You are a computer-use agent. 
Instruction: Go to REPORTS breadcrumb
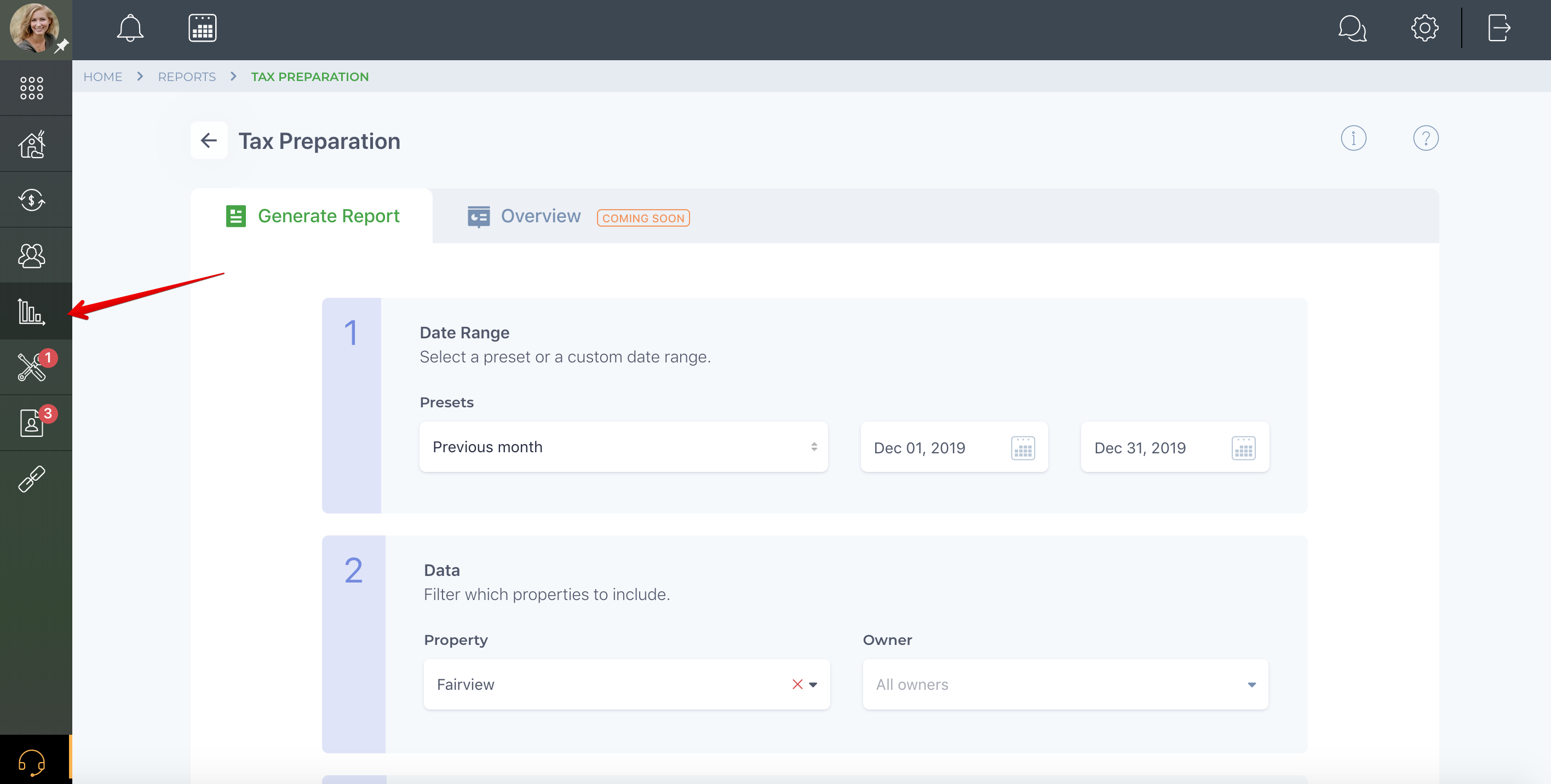point(187,77)
